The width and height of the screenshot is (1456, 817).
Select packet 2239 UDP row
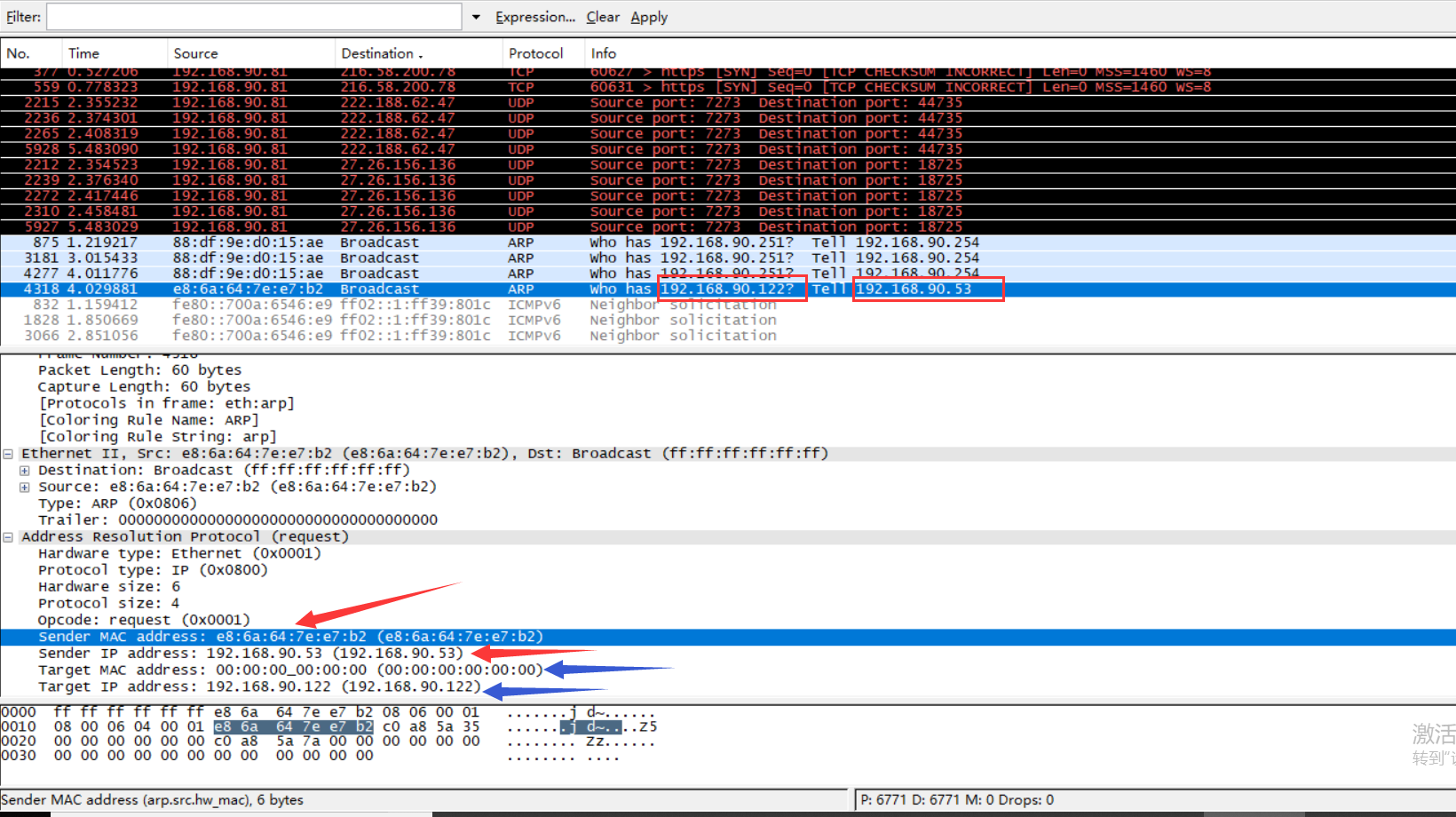pyautogui.click(x=728, y=180)
